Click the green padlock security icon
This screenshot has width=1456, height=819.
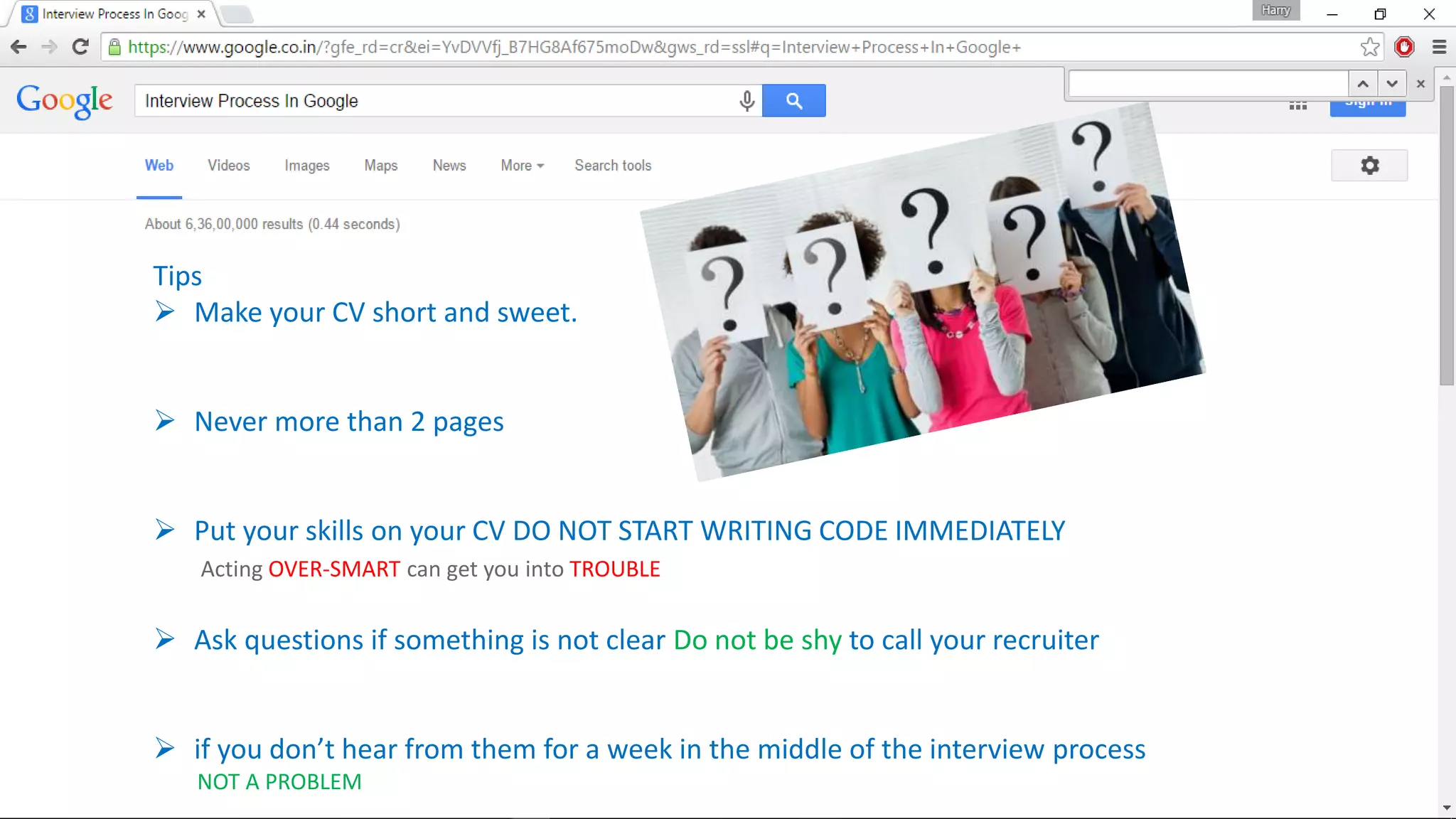point(114,47)
